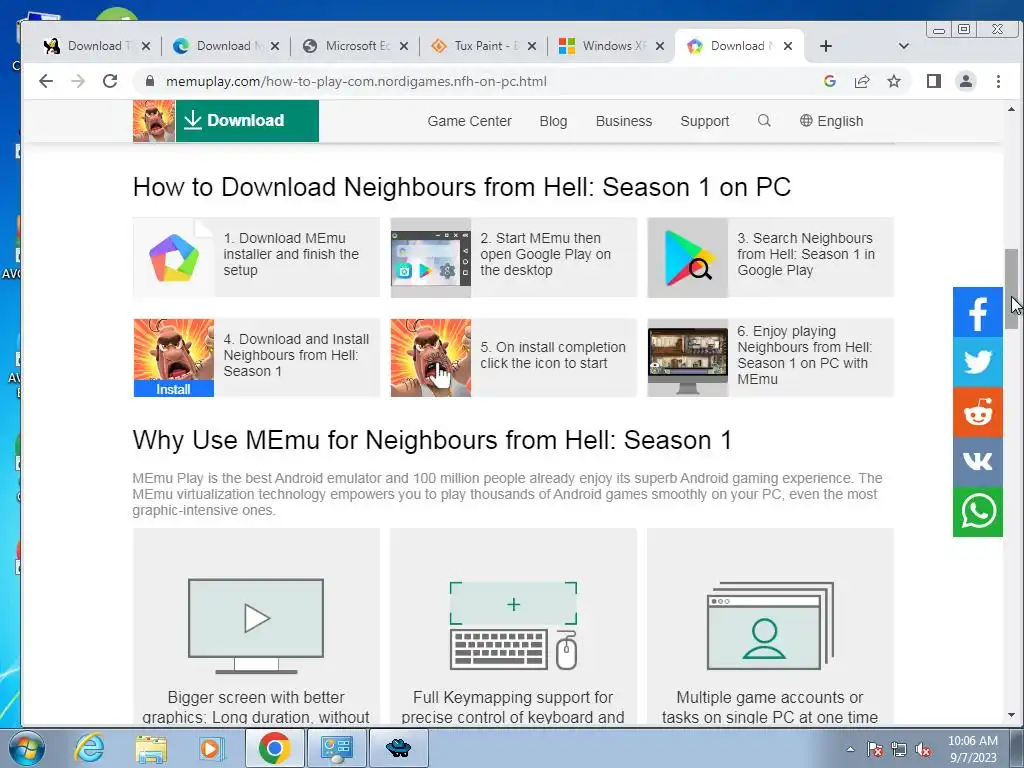Screen dimensions: 1024x768
Task: Click the scrollbar down arrow
Action: tap(1011, 715)
